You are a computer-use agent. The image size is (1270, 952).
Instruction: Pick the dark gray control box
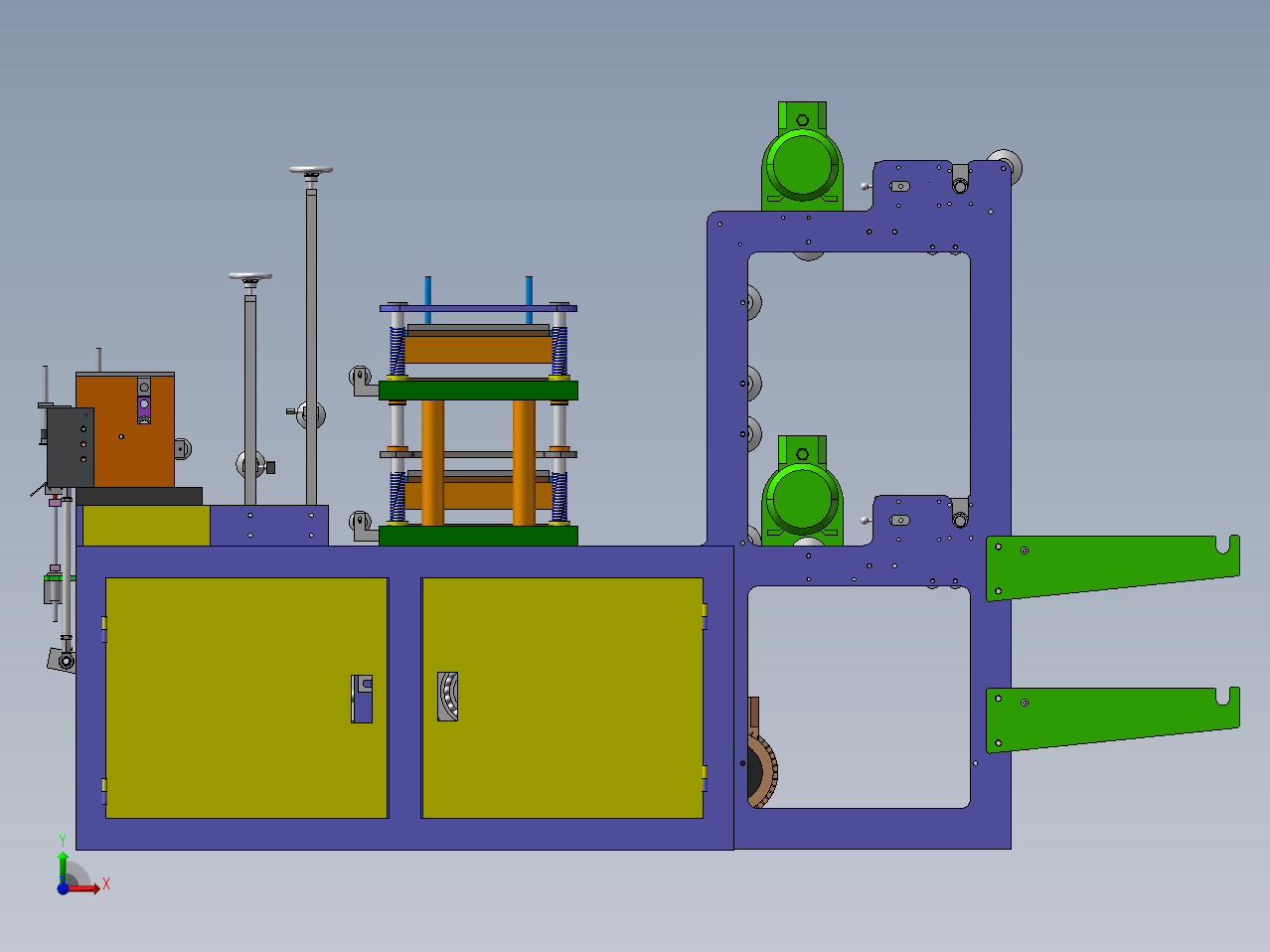coord(71,447)
